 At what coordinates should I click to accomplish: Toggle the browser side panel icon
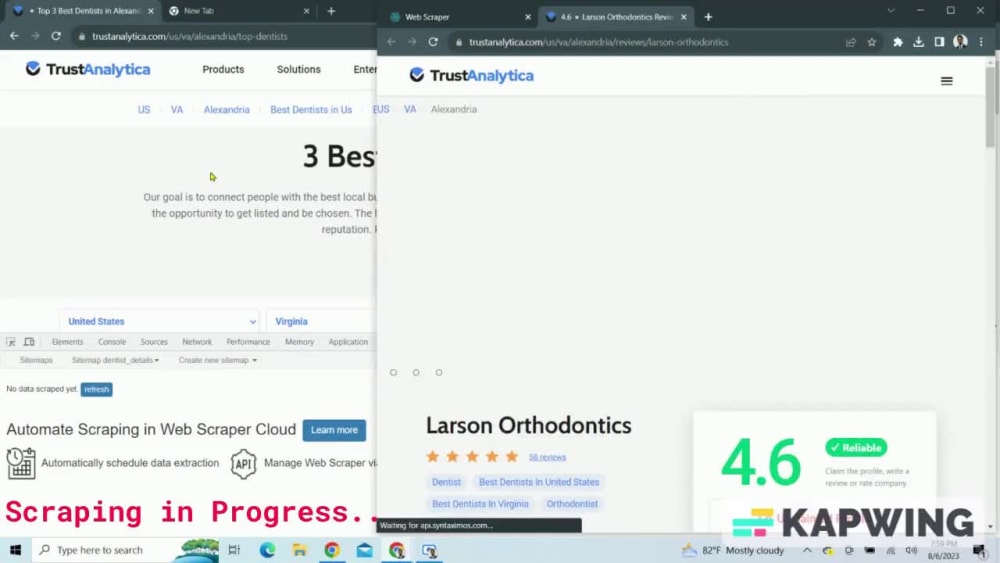tap(939, 42)
